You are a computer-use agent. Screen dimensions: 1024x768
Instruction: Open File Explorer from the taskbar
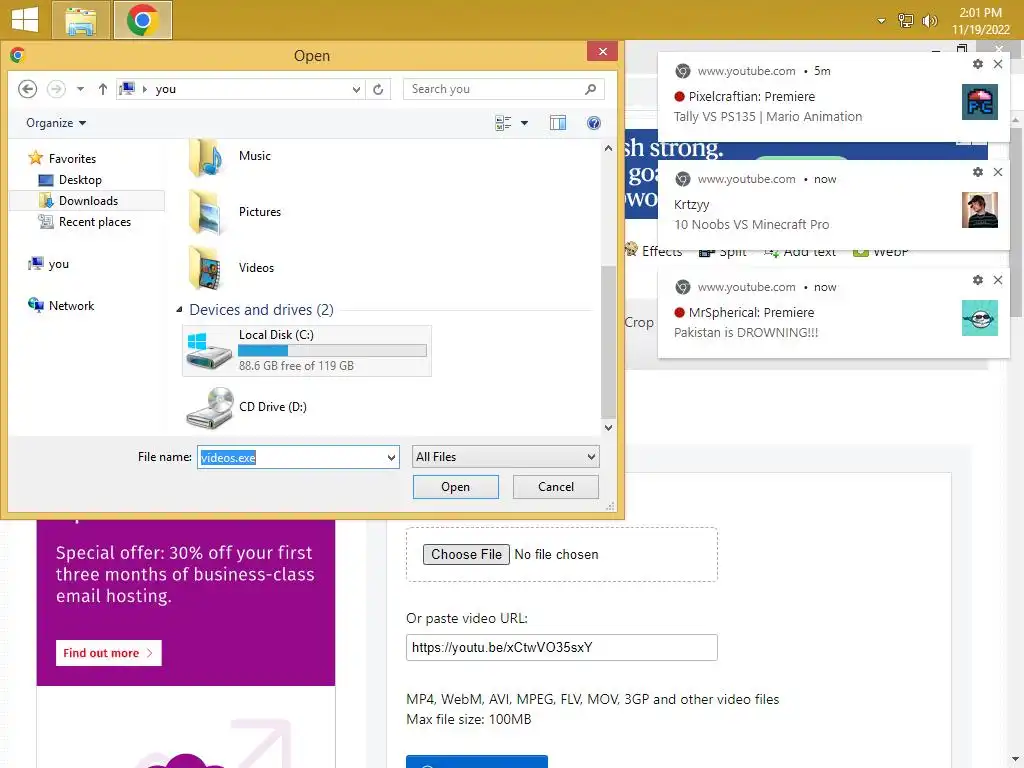[x=80, y=20]
